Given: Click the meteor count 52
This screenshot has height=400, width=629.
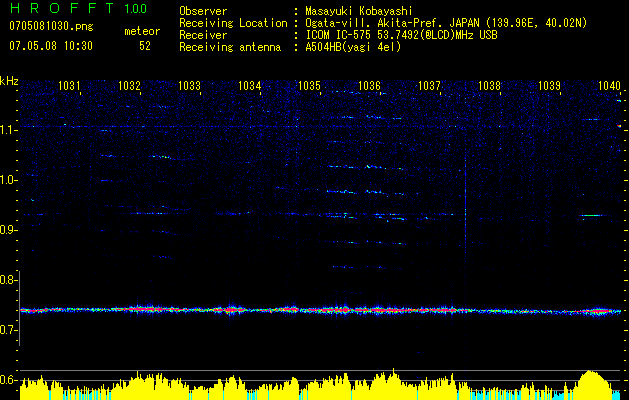Looking at the screenshot, I should (x=145, y=46).
